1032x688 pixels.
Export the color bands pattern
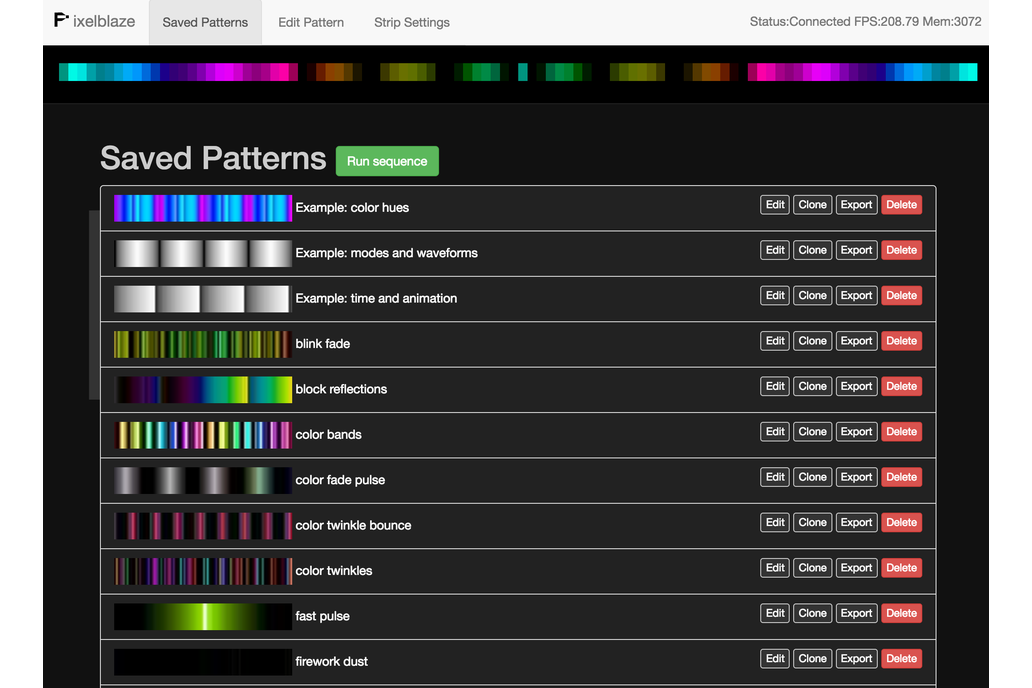pyautogui.click(x=856, y=432)
